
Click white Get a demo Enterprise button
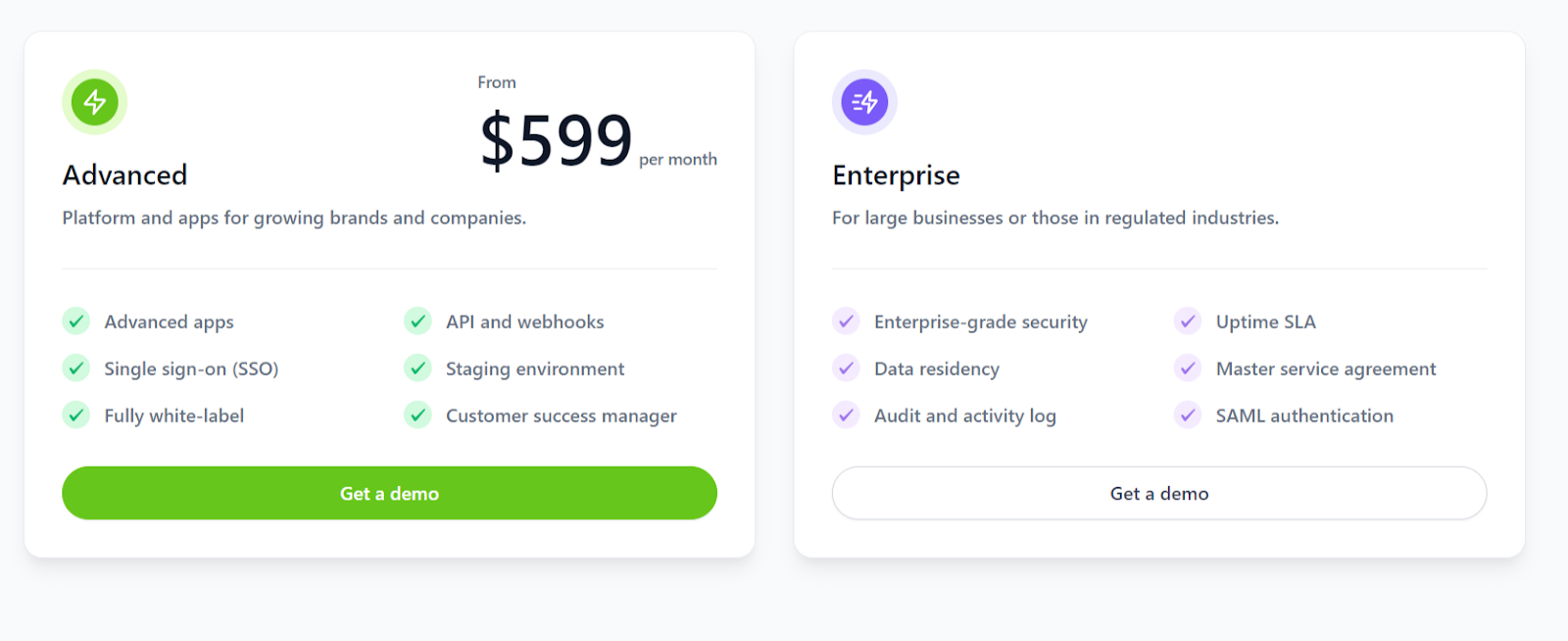pyautogui.click(x=1159, y=493)
